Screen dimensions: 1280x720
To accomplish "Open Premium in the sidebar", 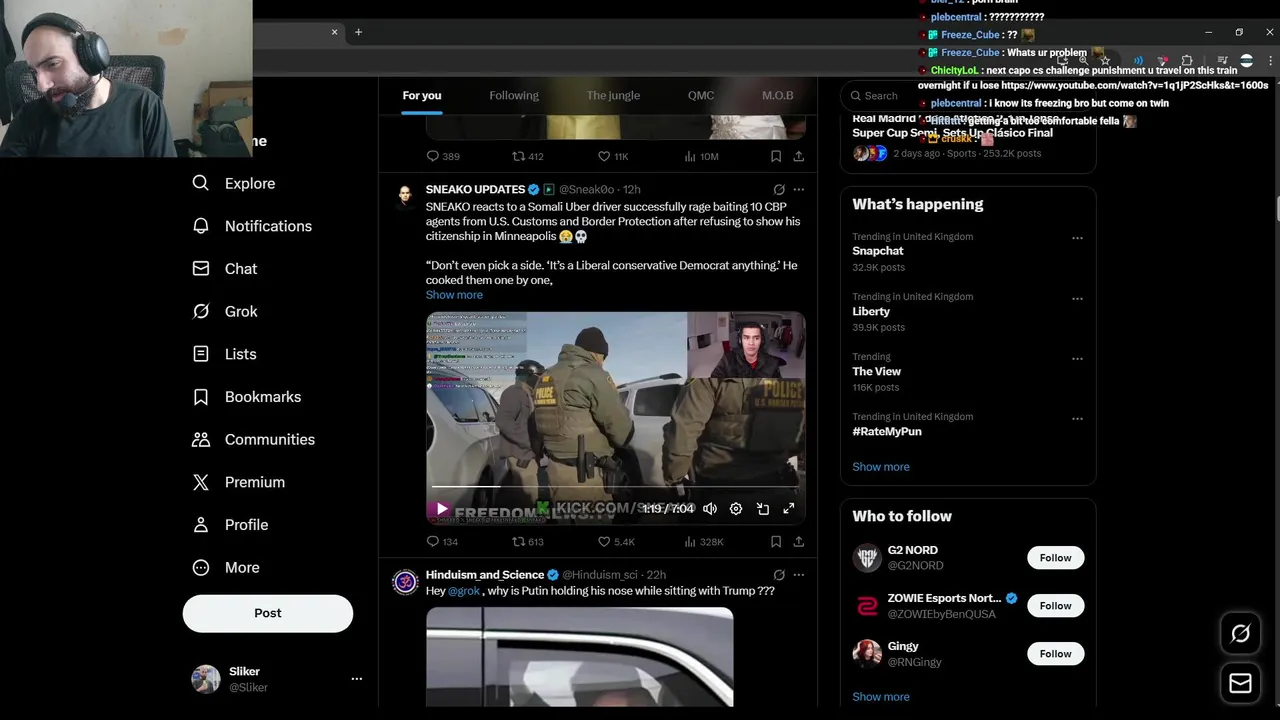I will coord(239,482).
